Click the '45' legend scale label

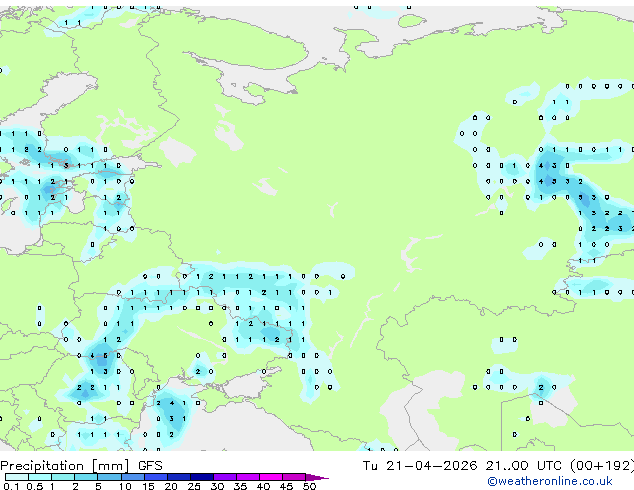[x=286, y=486]
